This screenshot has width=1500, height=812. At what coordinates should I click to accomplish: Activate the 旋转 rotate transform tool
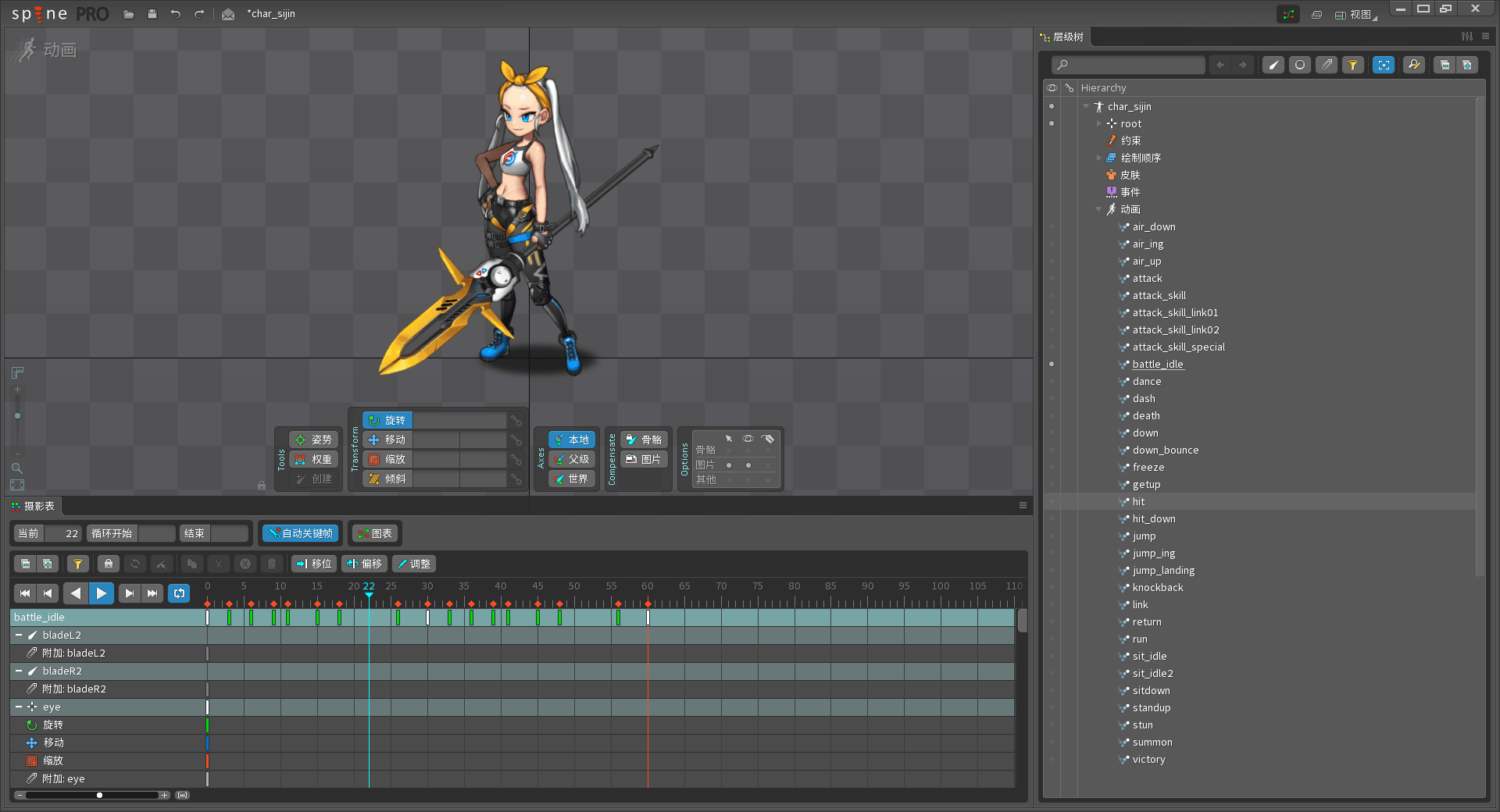point(387,420)
